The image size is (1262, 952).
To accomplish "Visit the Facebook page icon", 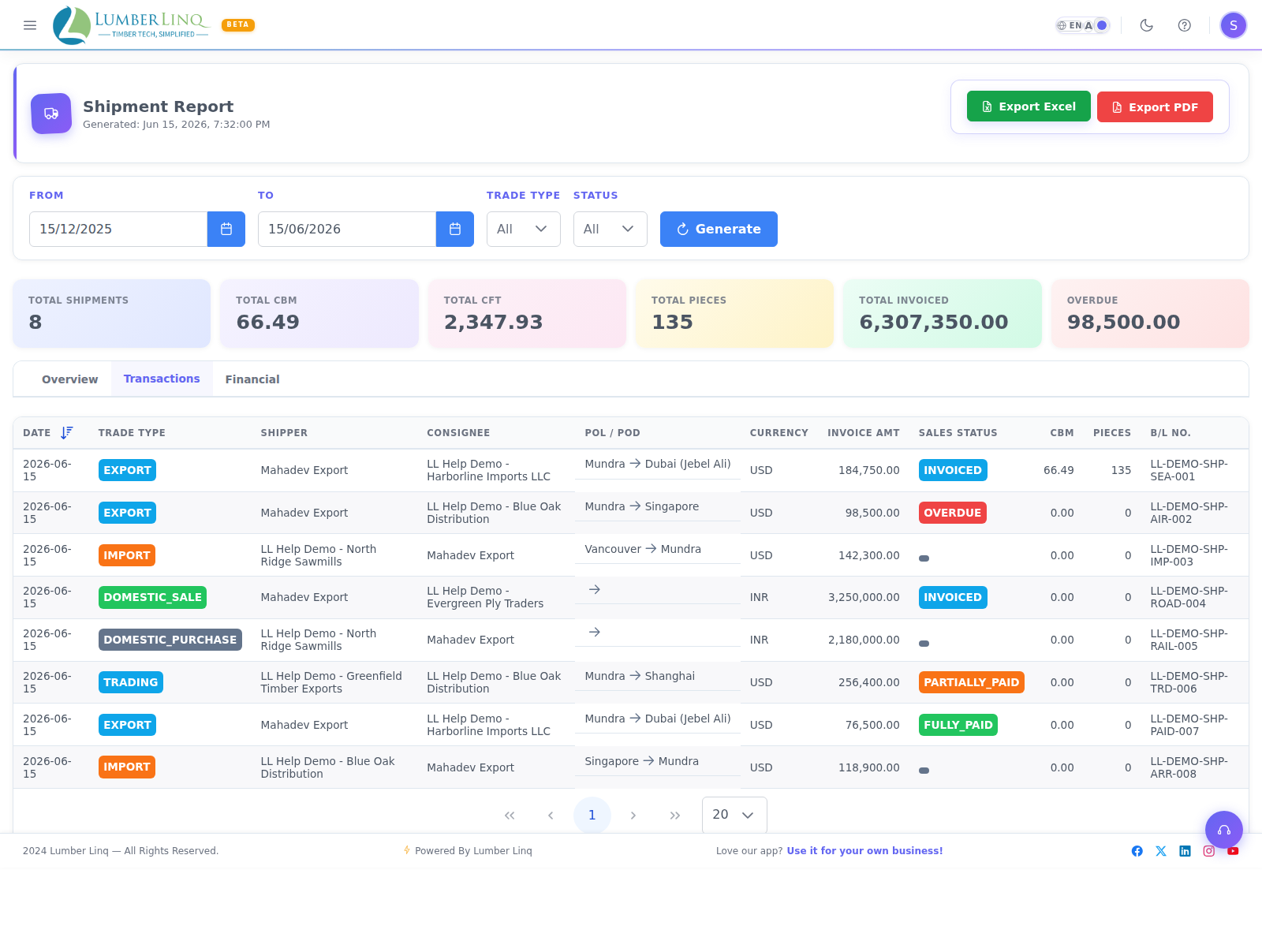I will [1137, 851].
